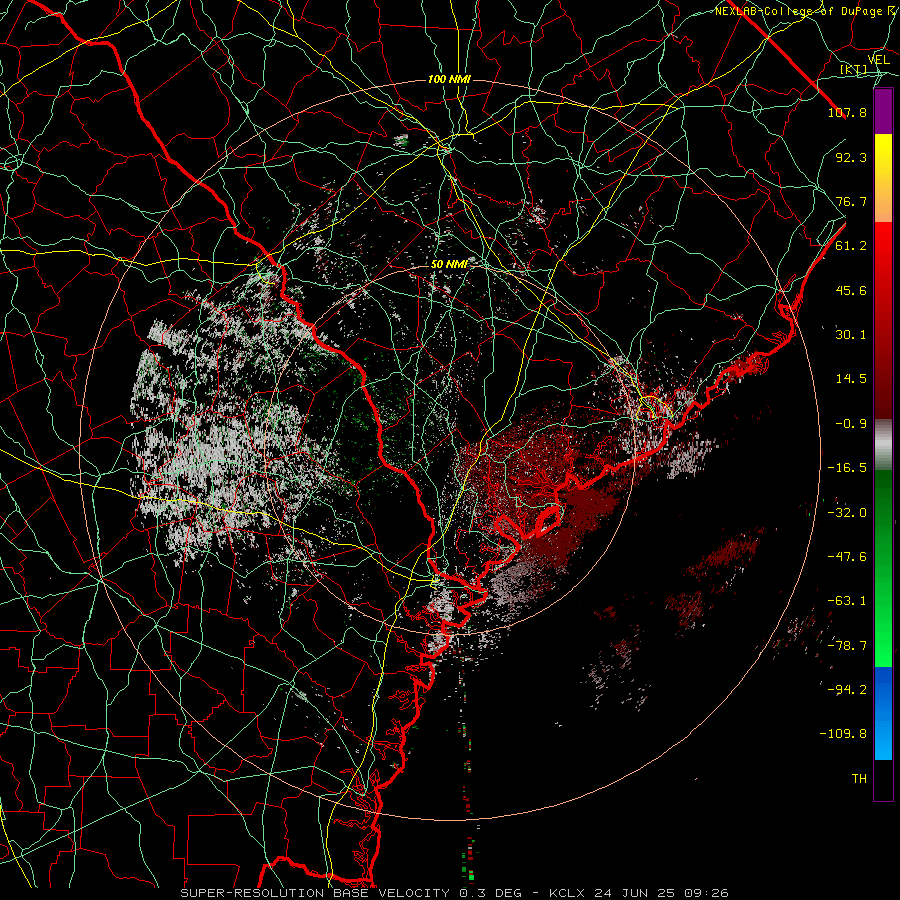Click the 50 NMI range ring label
Image resolution: width=900 pixels, height=900 pixels.
click(449, 264)
